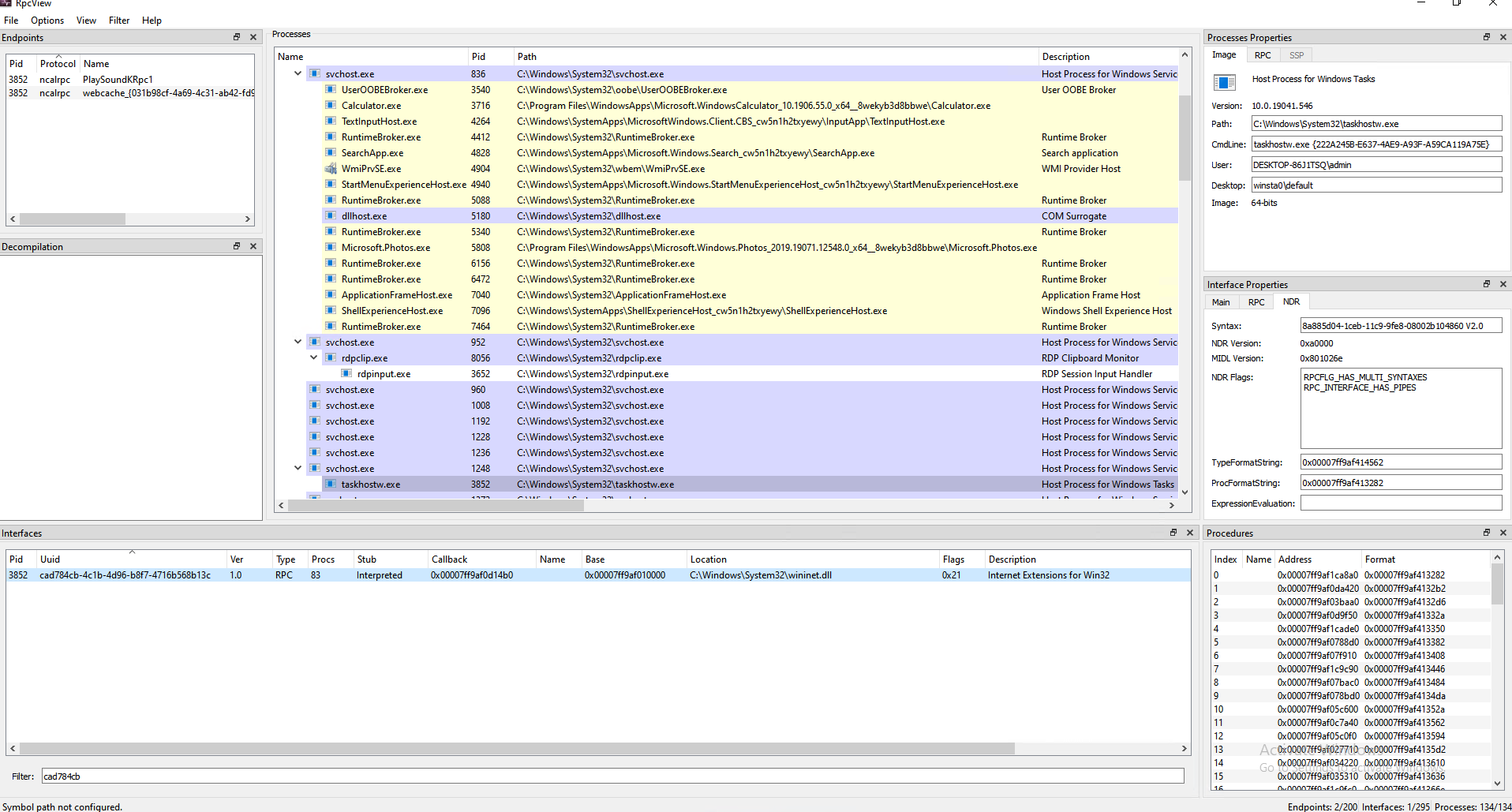Sort interfaces by the Uuid column header
The image size is (1512, 812).
pos(51,559)
